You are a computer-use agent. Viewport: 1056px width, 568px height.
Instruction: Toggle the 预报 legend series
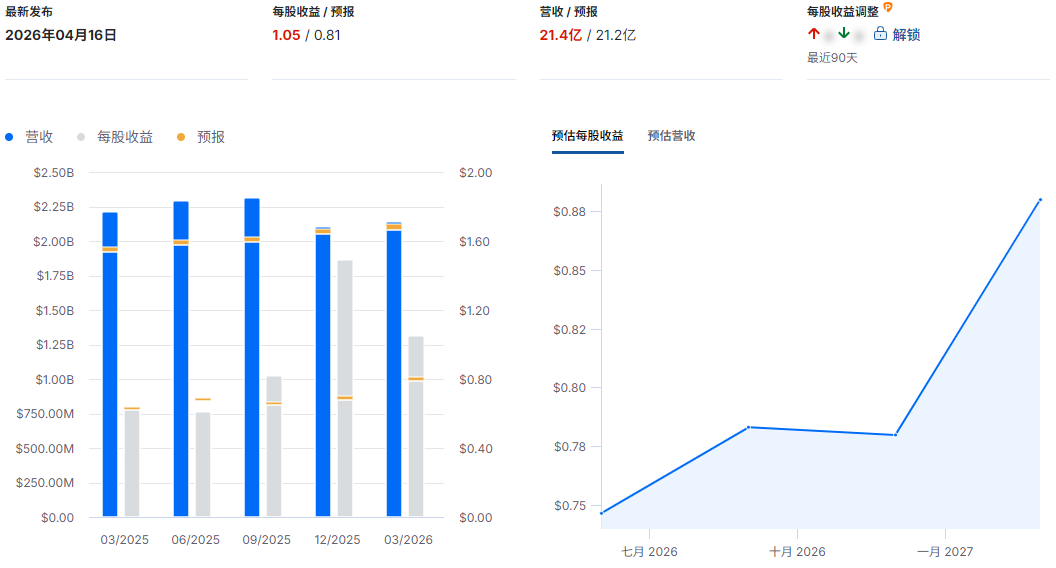tap(201, 137)
